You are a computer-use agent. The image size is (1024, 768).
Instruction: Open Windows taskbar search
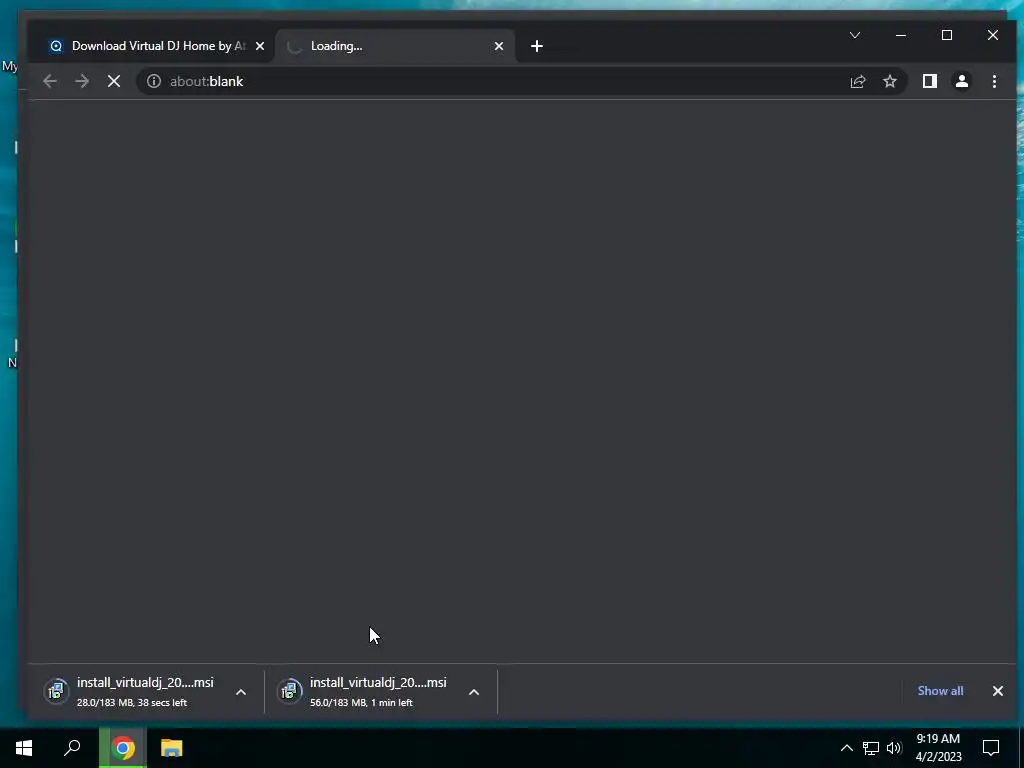coord(72,748)
